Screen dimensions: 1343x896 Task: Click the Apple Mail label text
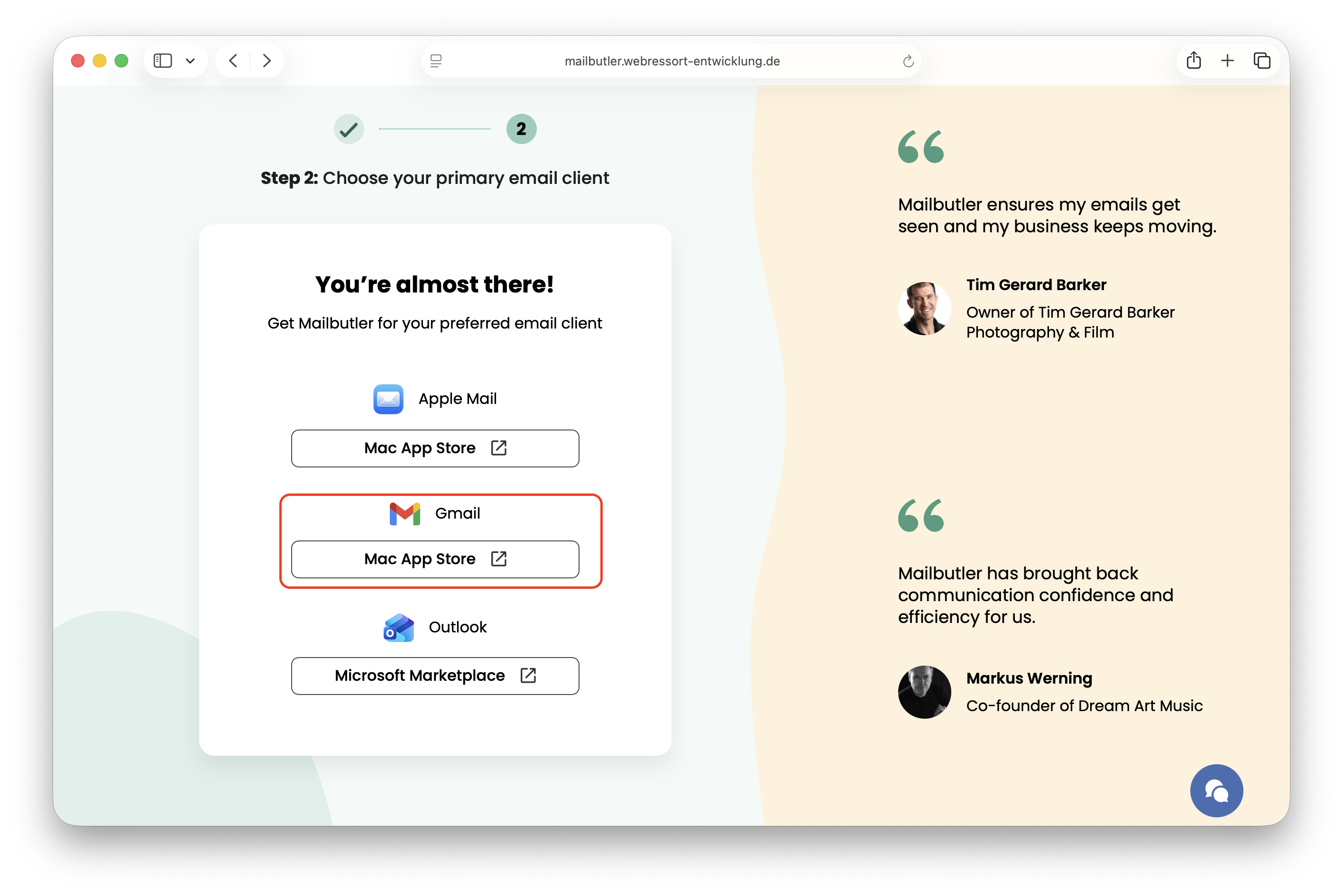pos(457,399)
